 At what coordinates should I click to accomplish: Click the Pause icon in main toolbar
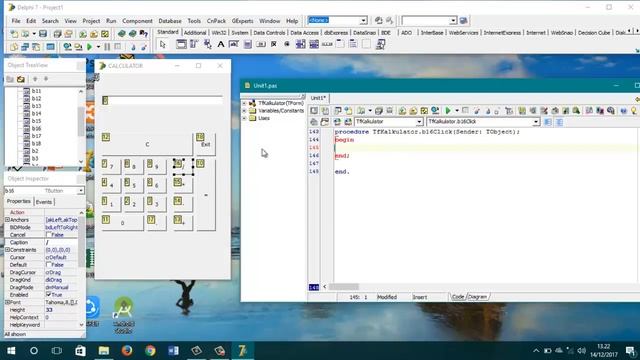[x=107, y=47]
